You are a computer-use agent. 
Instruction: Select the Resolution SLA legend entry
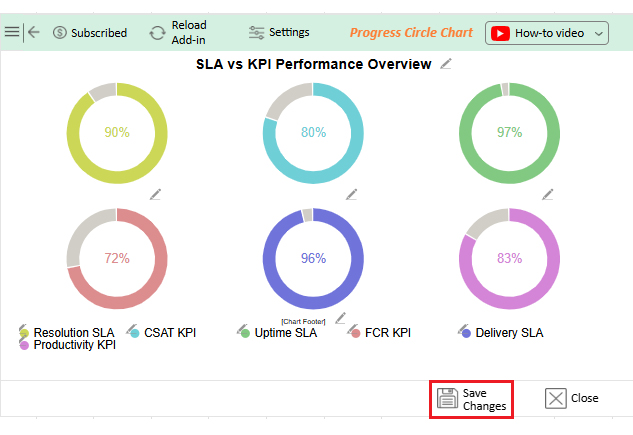(73, 333)
